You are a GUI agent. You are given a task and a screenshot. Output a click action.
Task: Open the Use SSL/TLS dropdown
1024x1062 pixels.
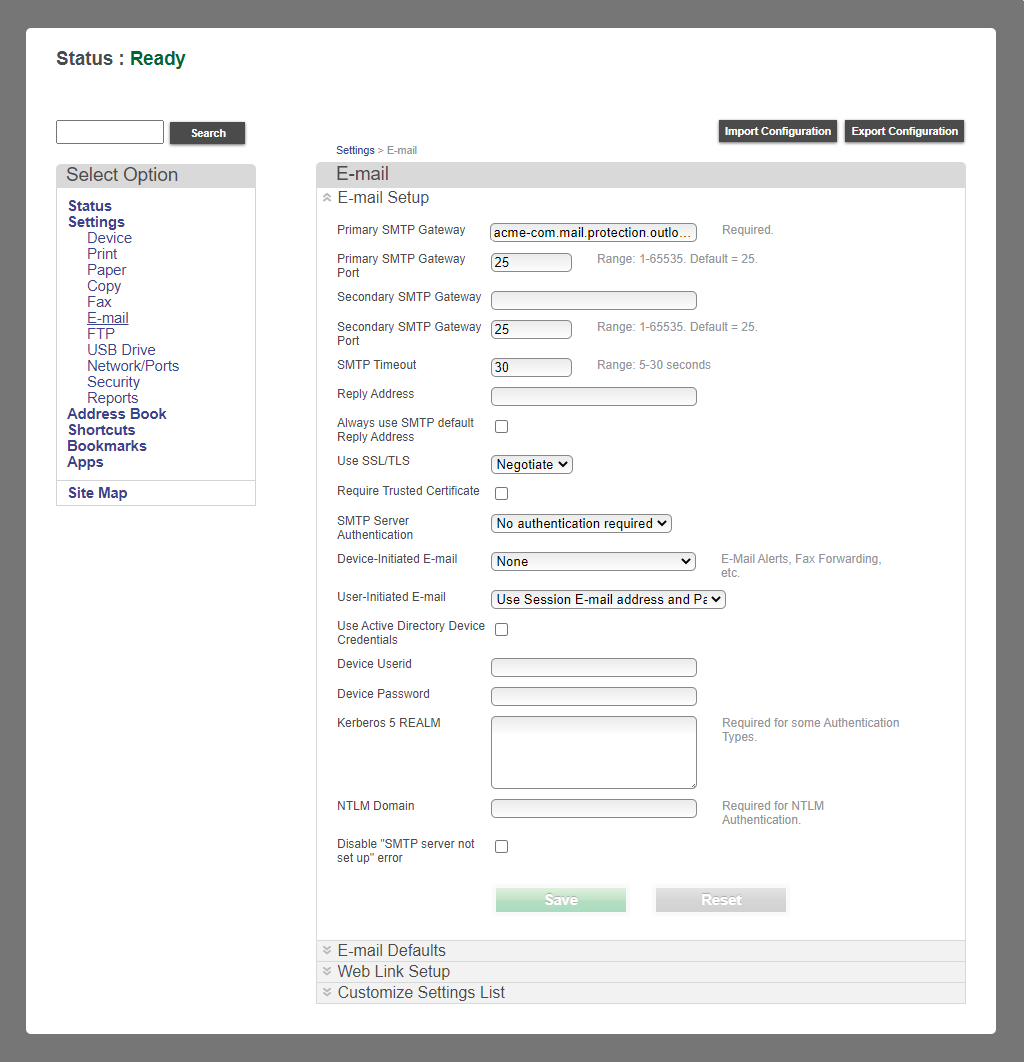pos(531,464)
